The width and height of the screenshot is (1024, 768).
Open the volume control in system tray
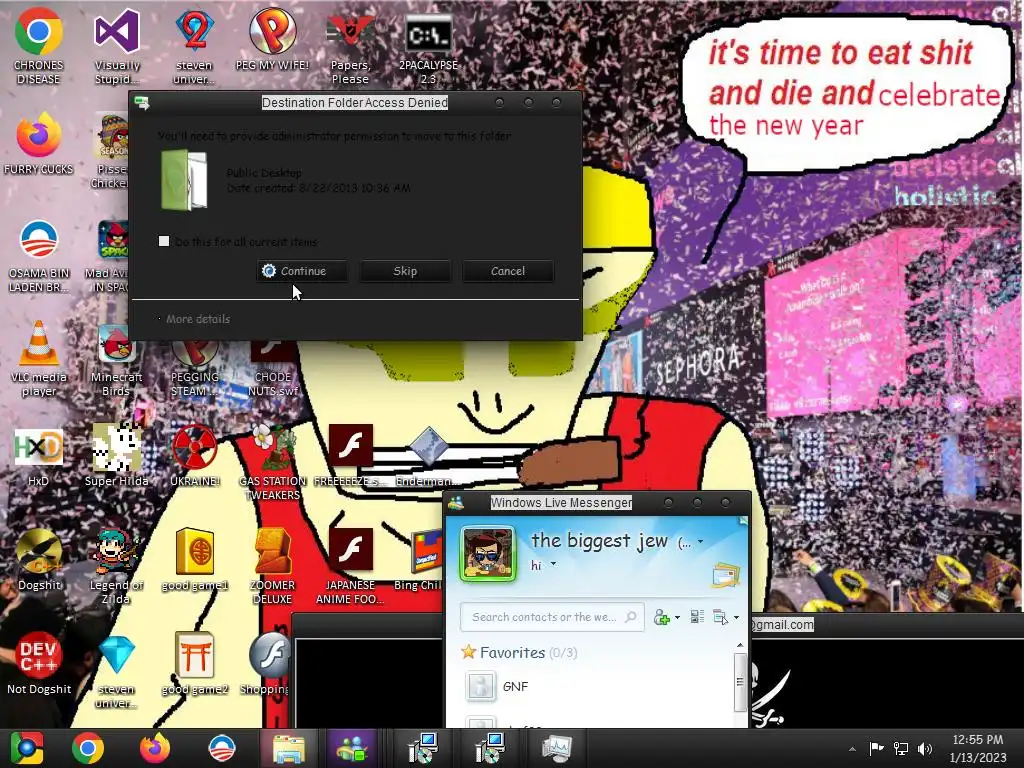[x=925, y=749]
